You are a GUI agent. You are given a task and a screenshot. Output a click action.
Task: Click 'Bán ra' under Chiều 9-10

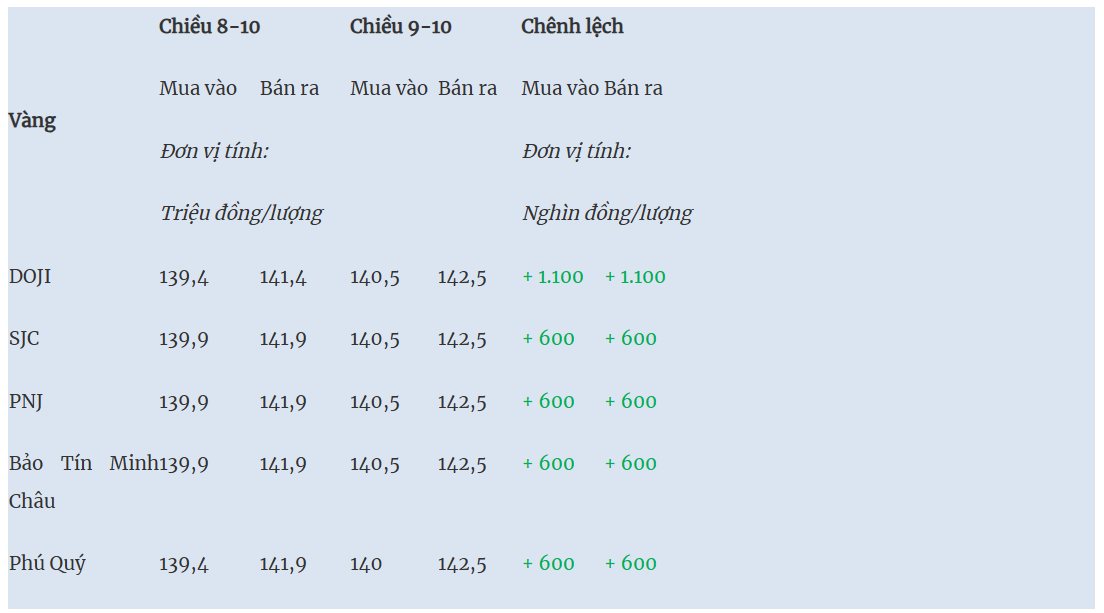[467, 88]
